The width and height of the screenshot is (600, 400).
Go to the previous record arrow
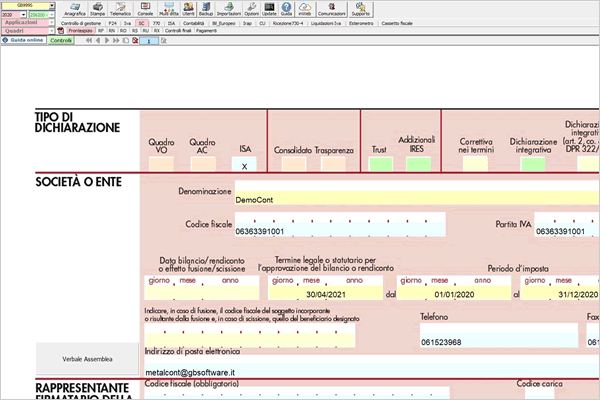pos(98,40)
